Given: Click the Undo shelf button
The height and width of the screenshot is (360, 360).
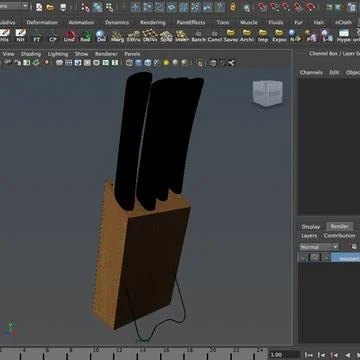Looking at the screenshot, I should (x=69, y=36).
